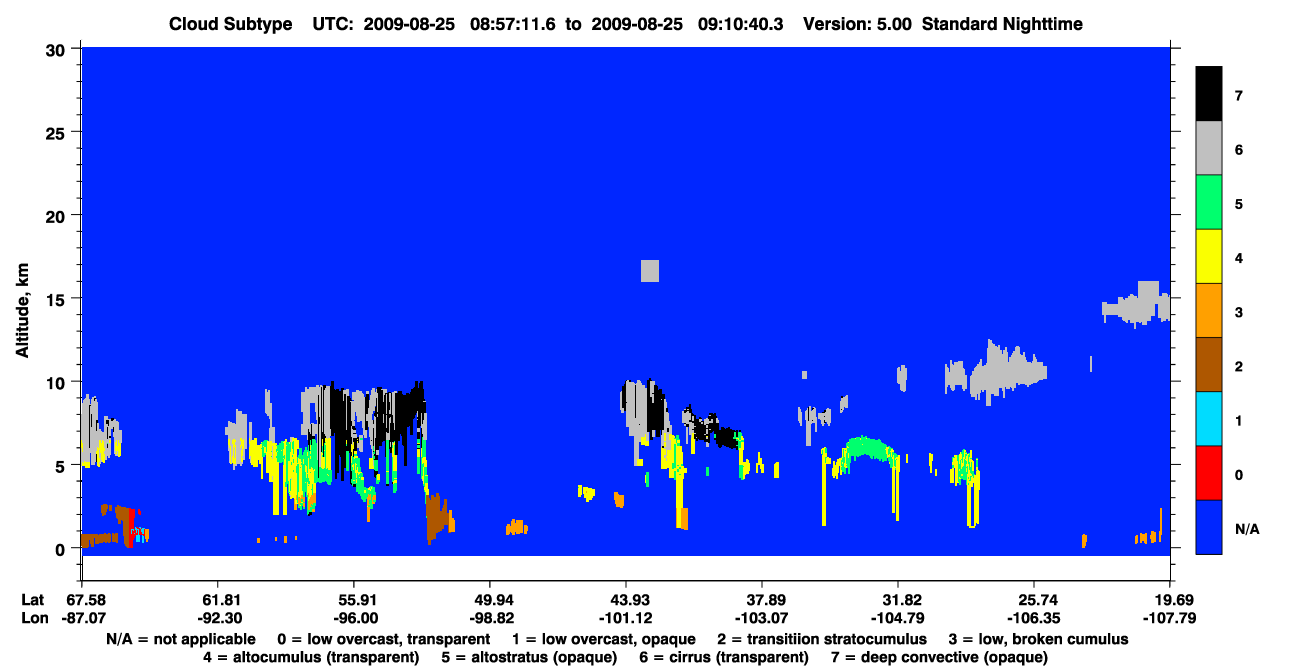Viewport: 1300px width, 667px height.
Task: Click longitude value -101.12
Action: [625, 618]
